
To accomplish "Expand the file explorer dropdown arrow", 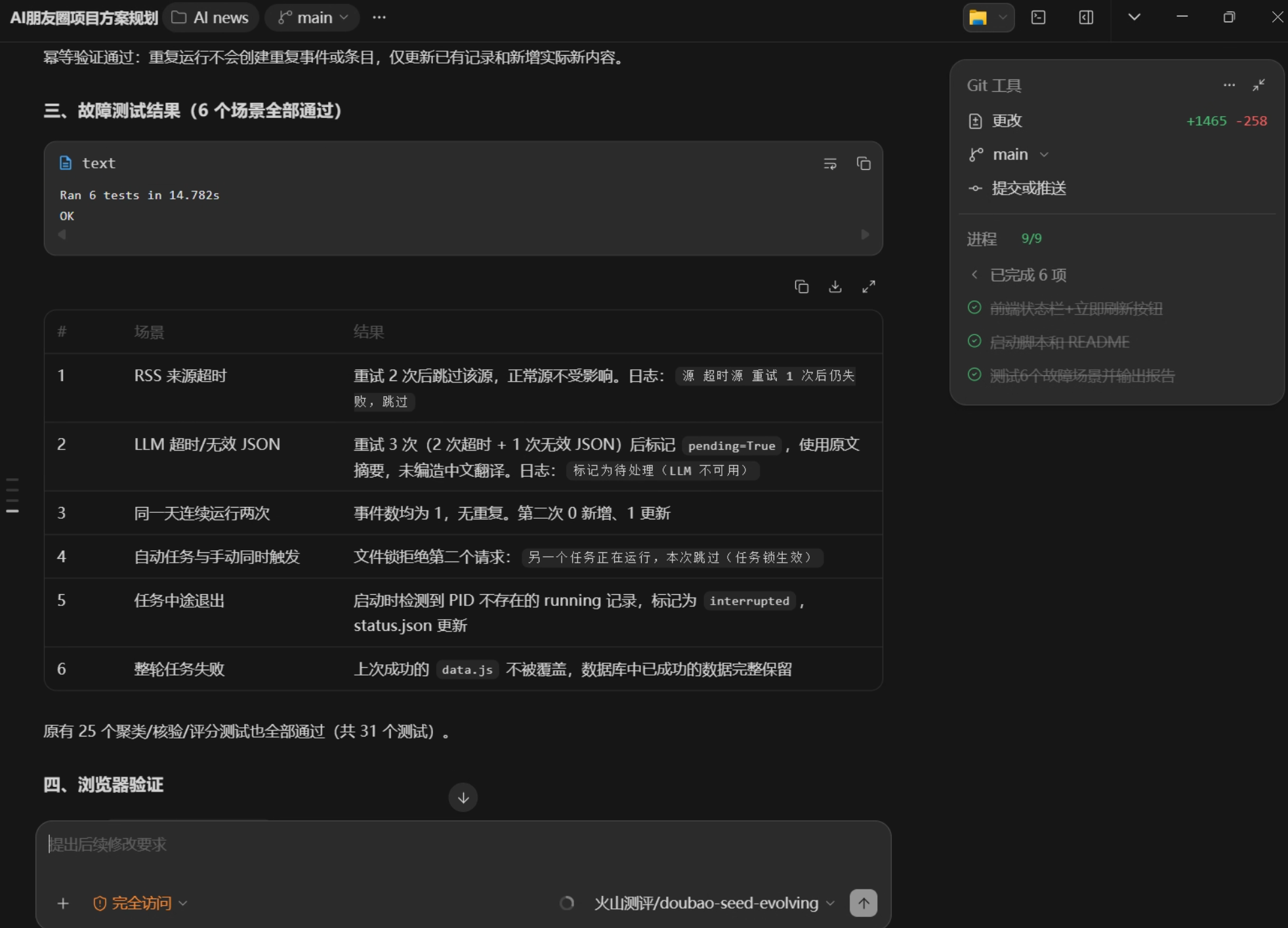I will [1003, 18].
